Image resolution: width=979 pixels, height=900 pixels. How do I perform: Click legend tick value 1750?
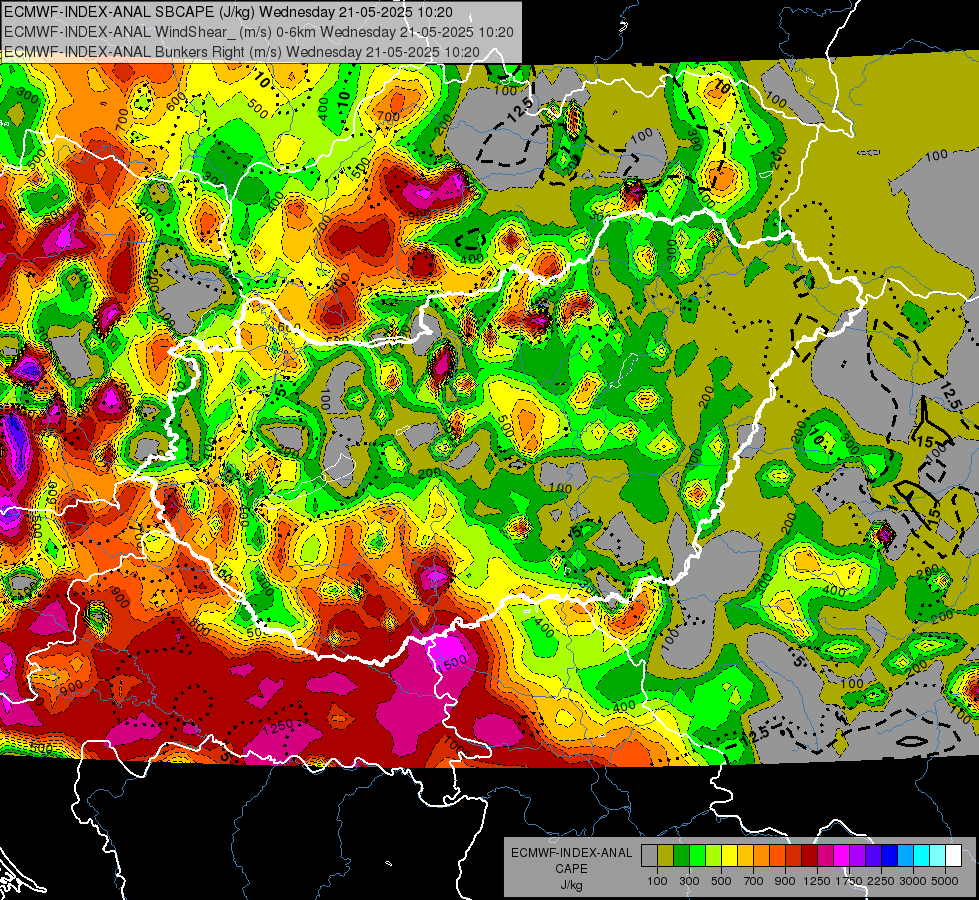849,881
